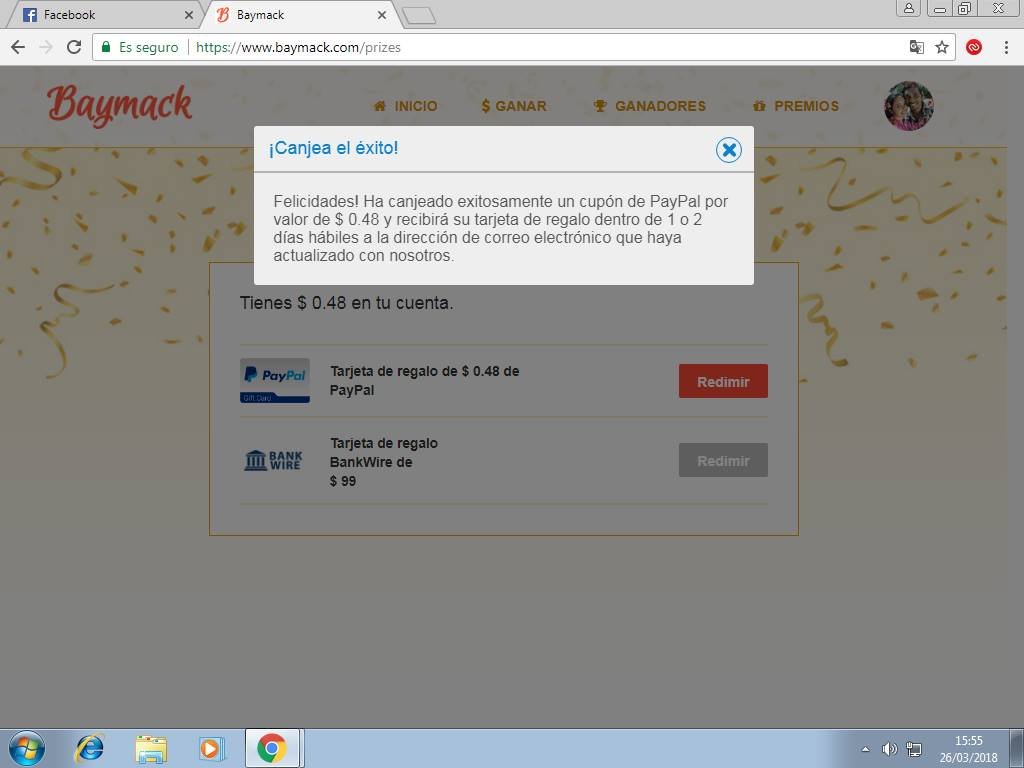Image resolution: width=1024 pixels, height=768 pixels.
Task: Close the Baymack tab
Action: [382, 14]
